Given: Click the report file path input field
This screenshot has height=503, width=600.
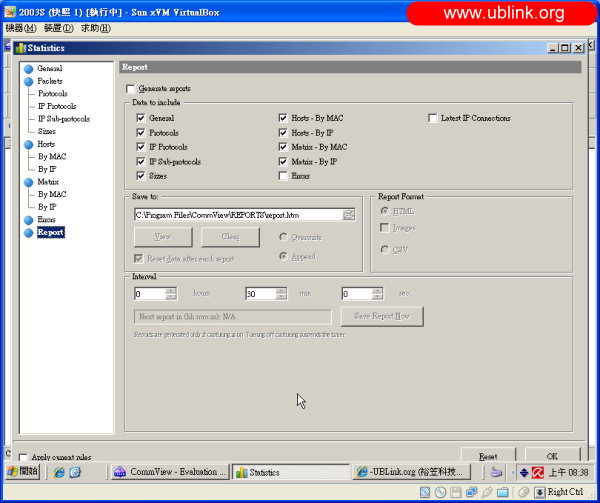Looking at the screenshot, I should click(237, 214).
